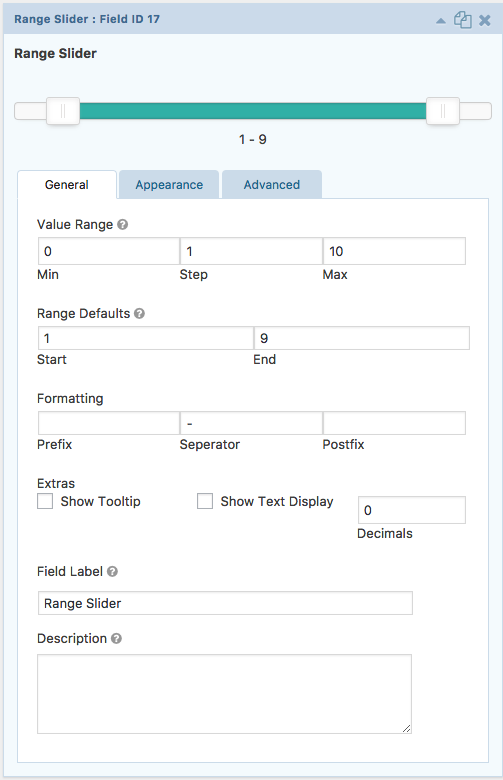The height and width of the screenshot is (780, 503).
Task: Click the Postfix input field
Action: coord(395,423)
